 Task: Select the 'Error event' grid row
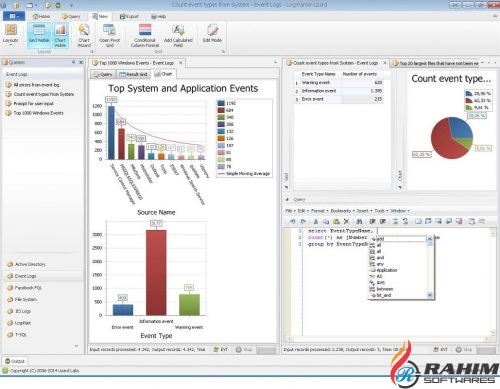(x=338, y=99)
